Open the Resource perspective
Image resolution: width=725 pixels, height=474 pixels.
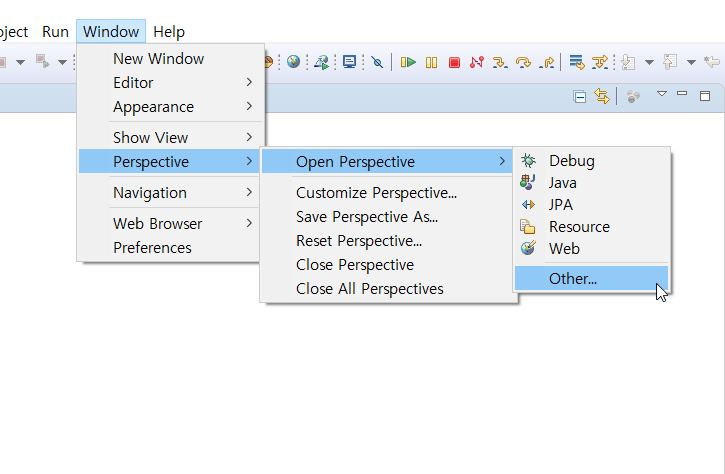[591, 227]
